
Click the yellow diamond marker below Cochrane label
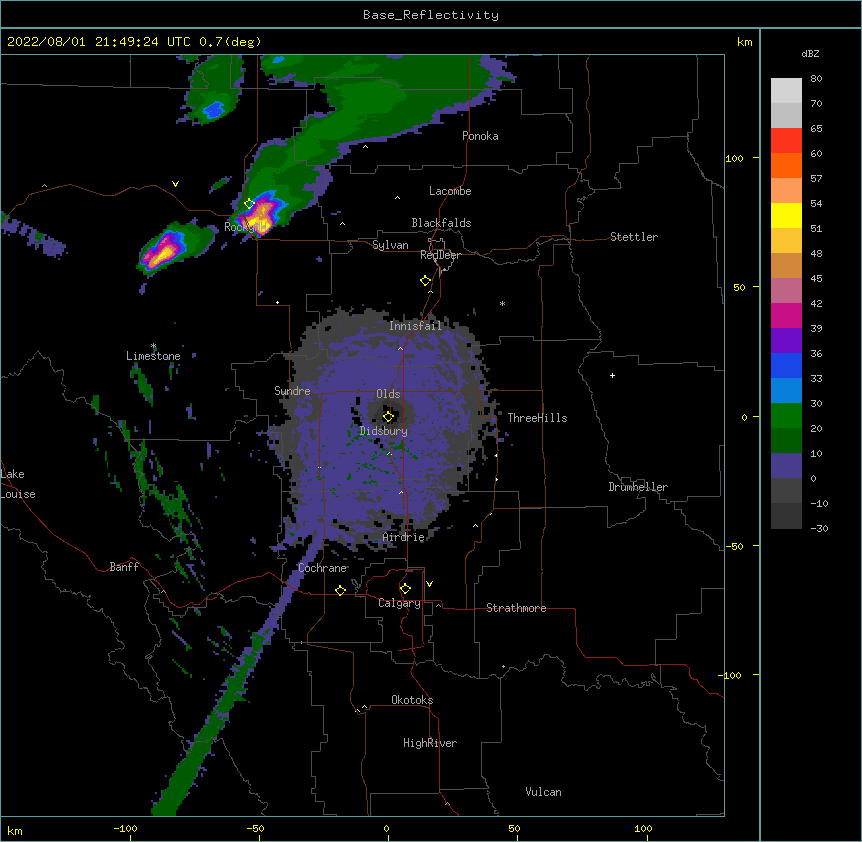point(340,590)
